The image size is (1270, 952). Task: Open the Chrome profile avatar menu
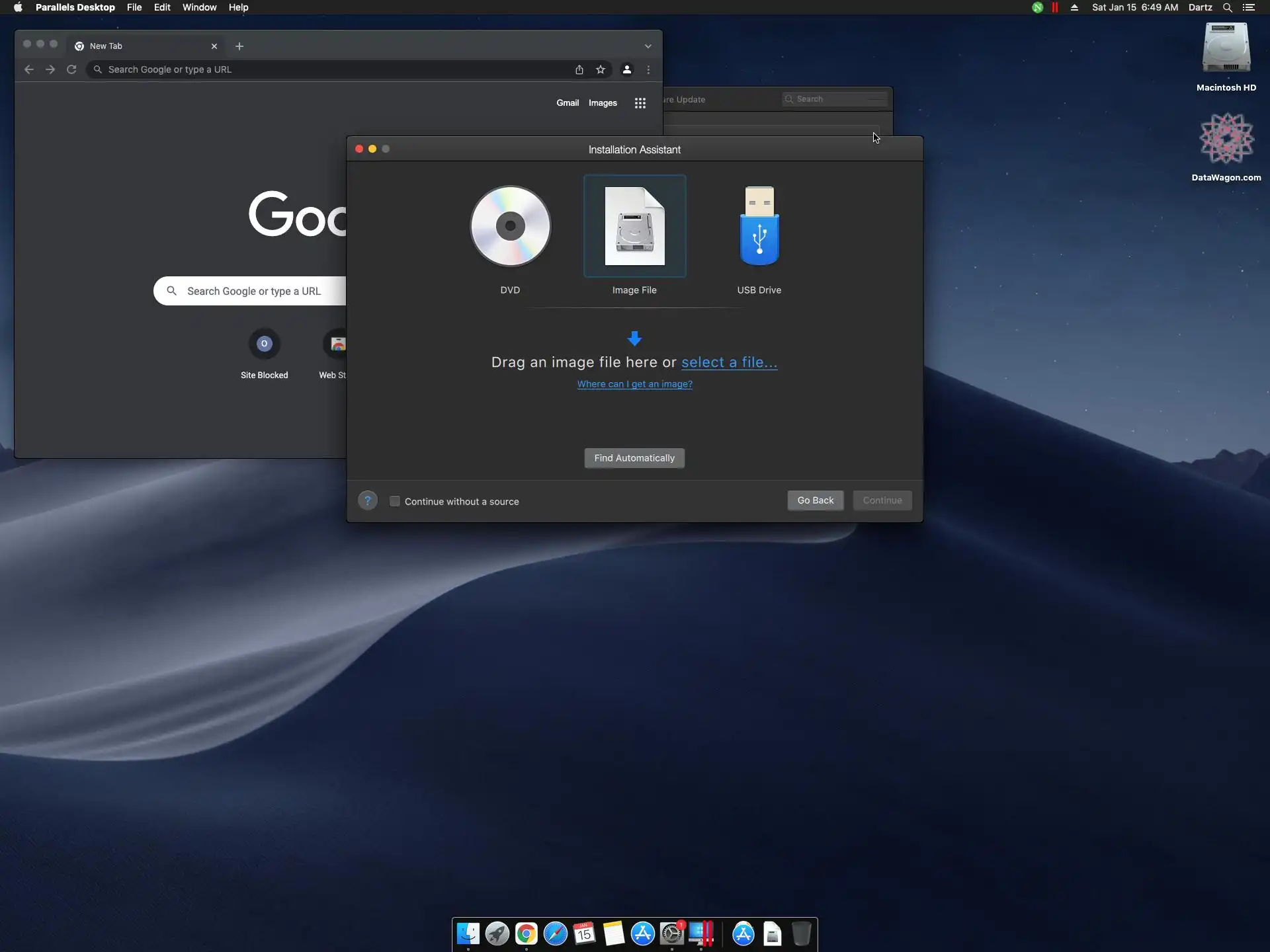[626, 69]
